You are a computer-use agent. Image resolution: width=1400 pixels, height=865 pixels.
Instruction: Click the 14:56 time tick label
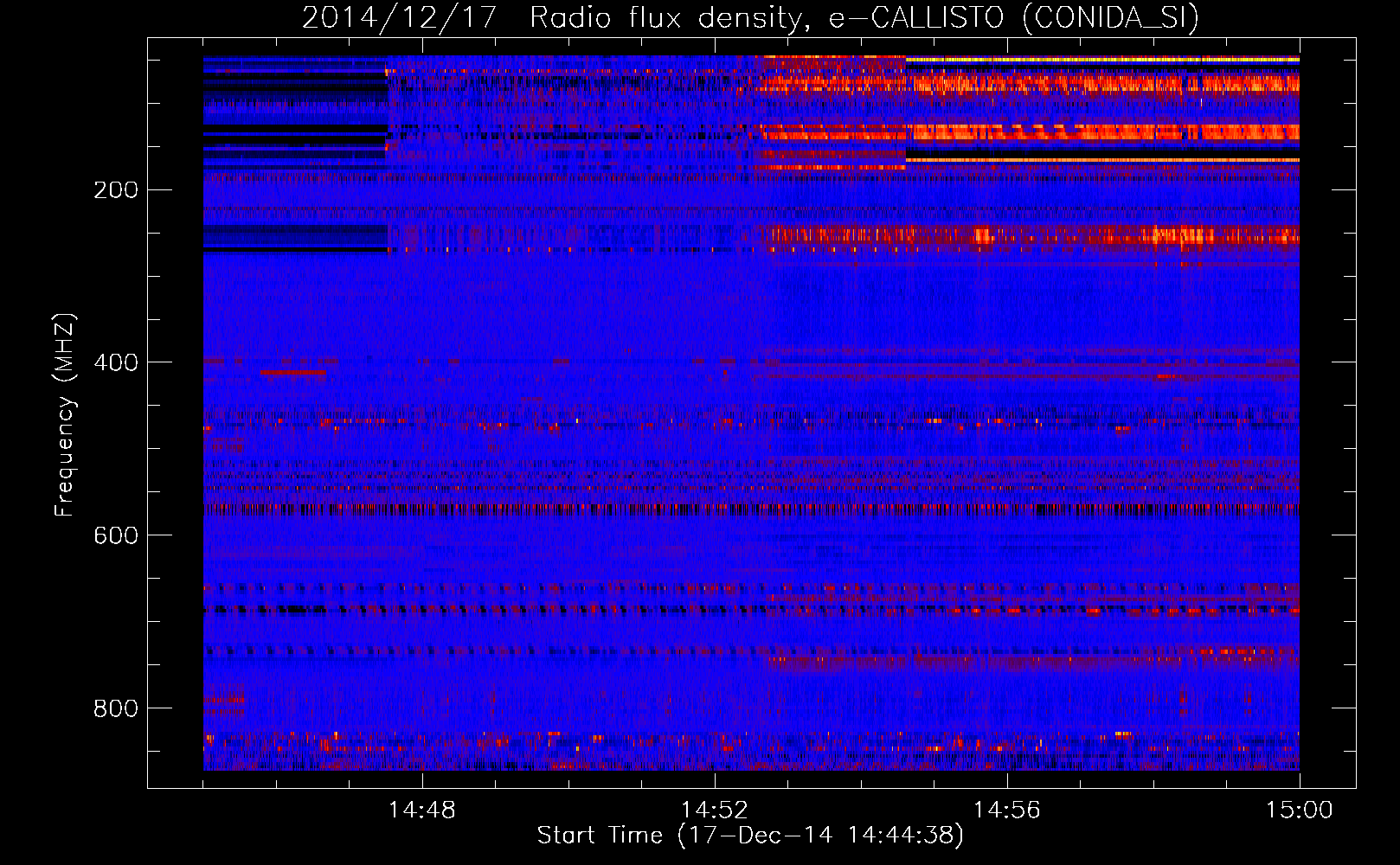[x=1007, y=810]
